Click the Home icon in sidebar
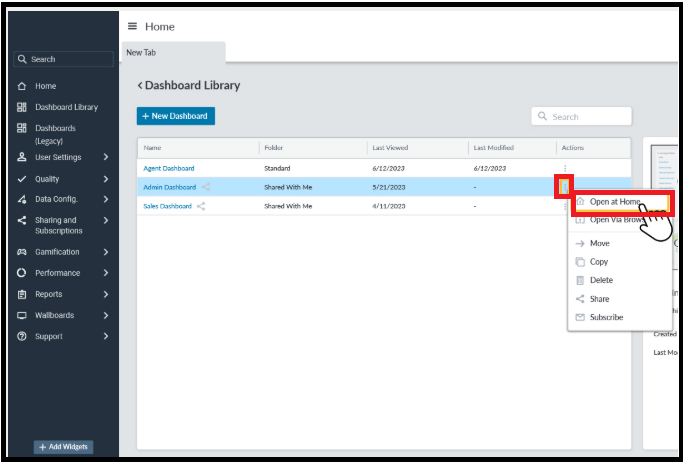Screen dimensions: 683x466 point(22,86)
